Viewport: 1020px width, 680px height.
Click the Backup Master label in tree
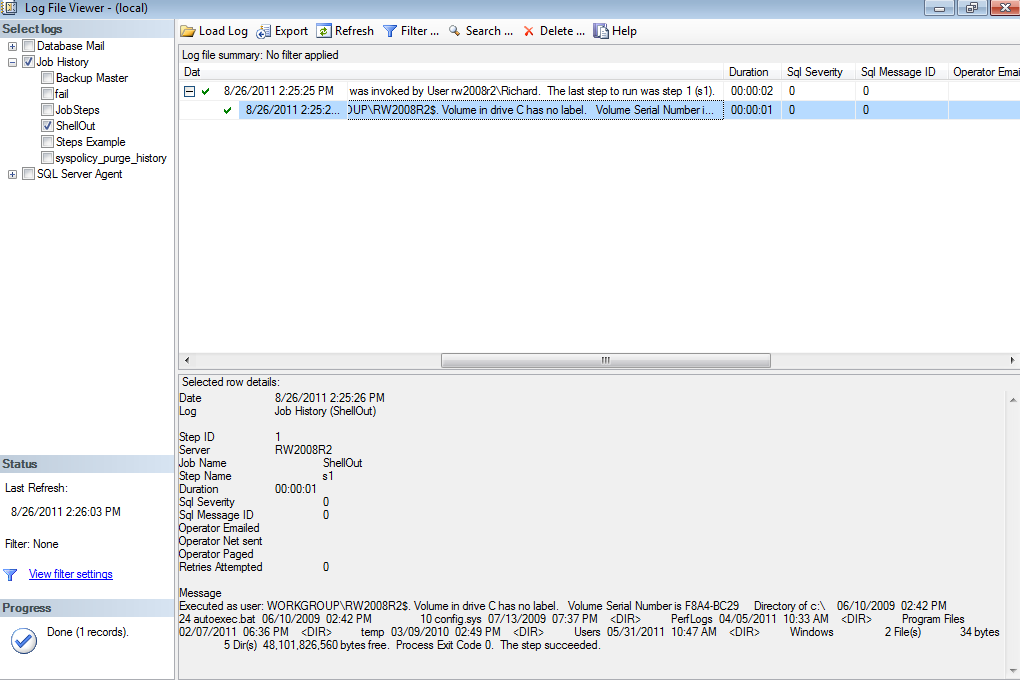92,77
